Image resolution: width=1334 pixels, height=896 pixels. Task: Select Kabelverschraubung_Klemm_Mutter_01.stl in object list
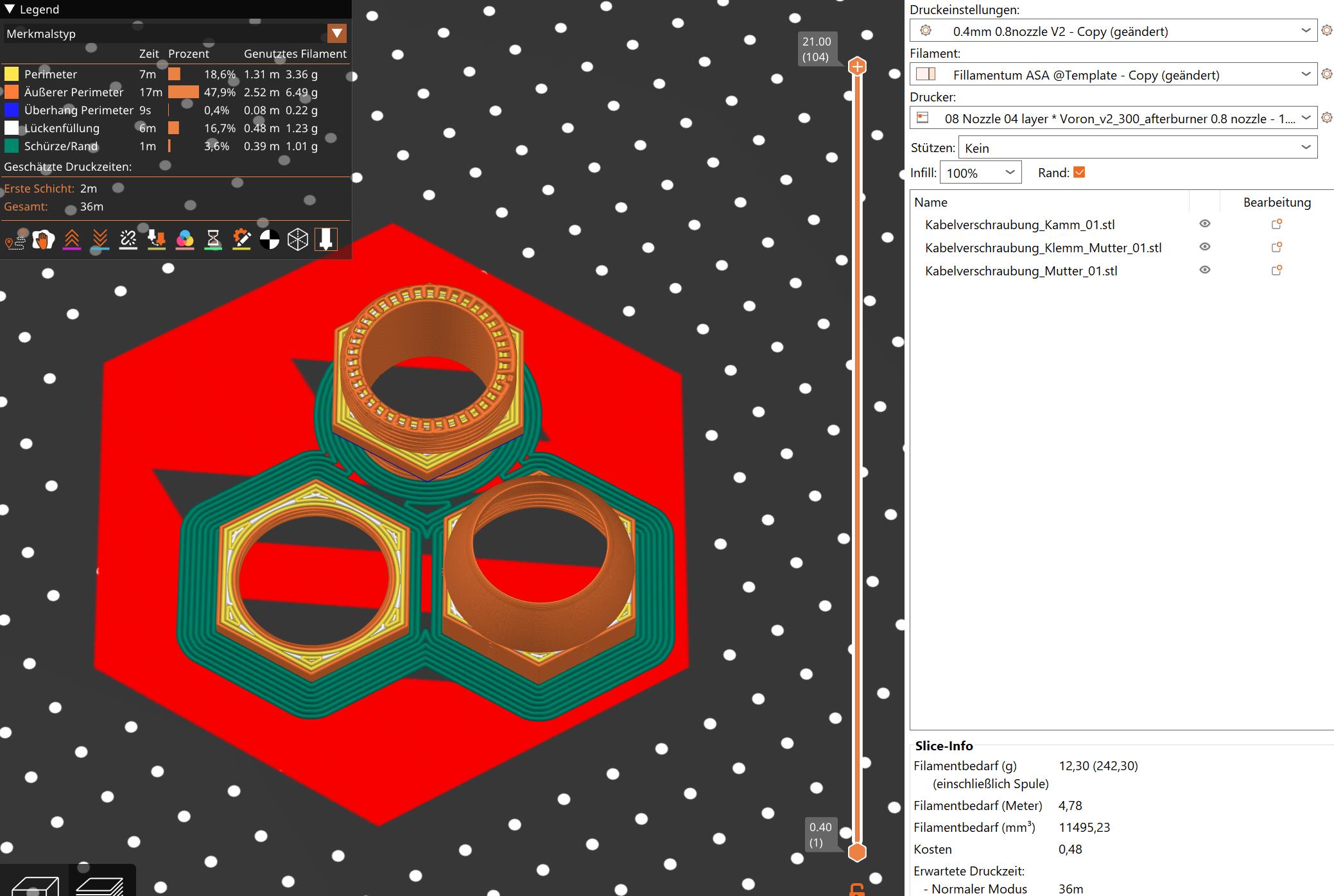[x=1043, y=248]
